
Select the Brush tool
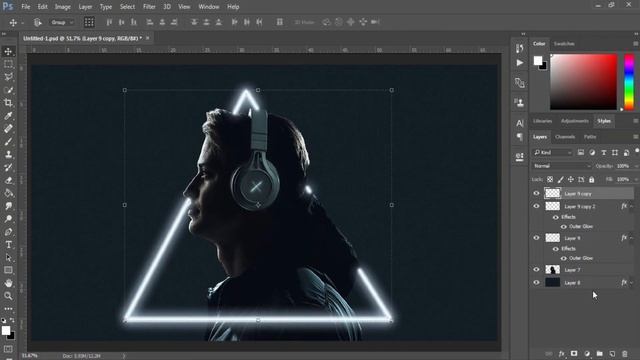coord(8,142)
